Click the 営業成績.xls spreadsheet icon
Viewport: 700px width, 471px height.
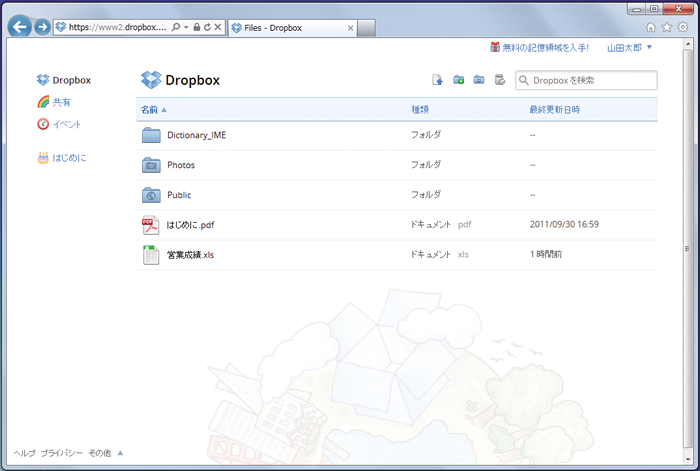(151, 255)
